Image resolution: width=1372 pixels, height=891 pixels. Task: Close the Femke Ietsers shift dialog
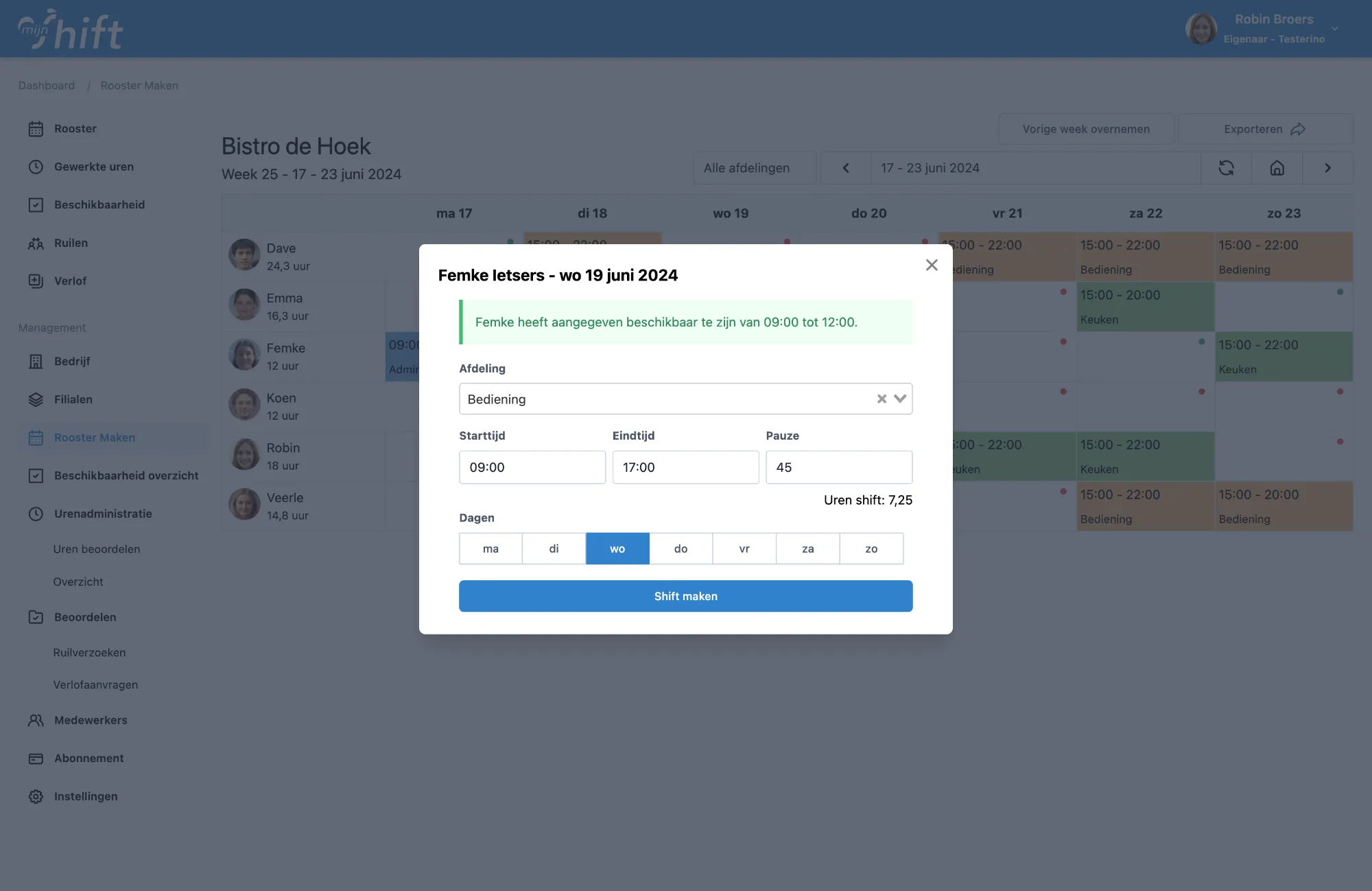click(931, 265)
